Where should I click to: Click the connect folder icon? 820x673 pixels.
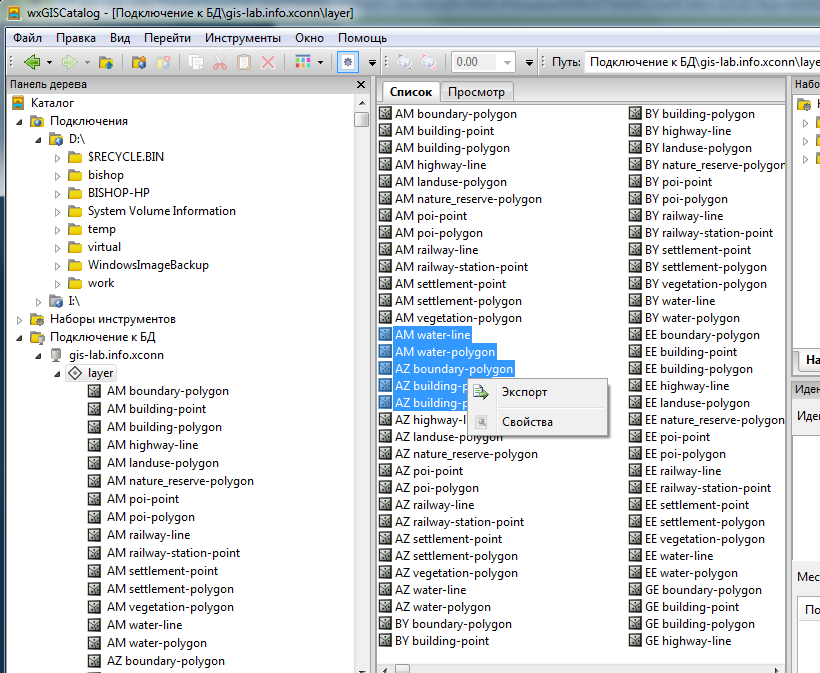click(x=139, y=63)
